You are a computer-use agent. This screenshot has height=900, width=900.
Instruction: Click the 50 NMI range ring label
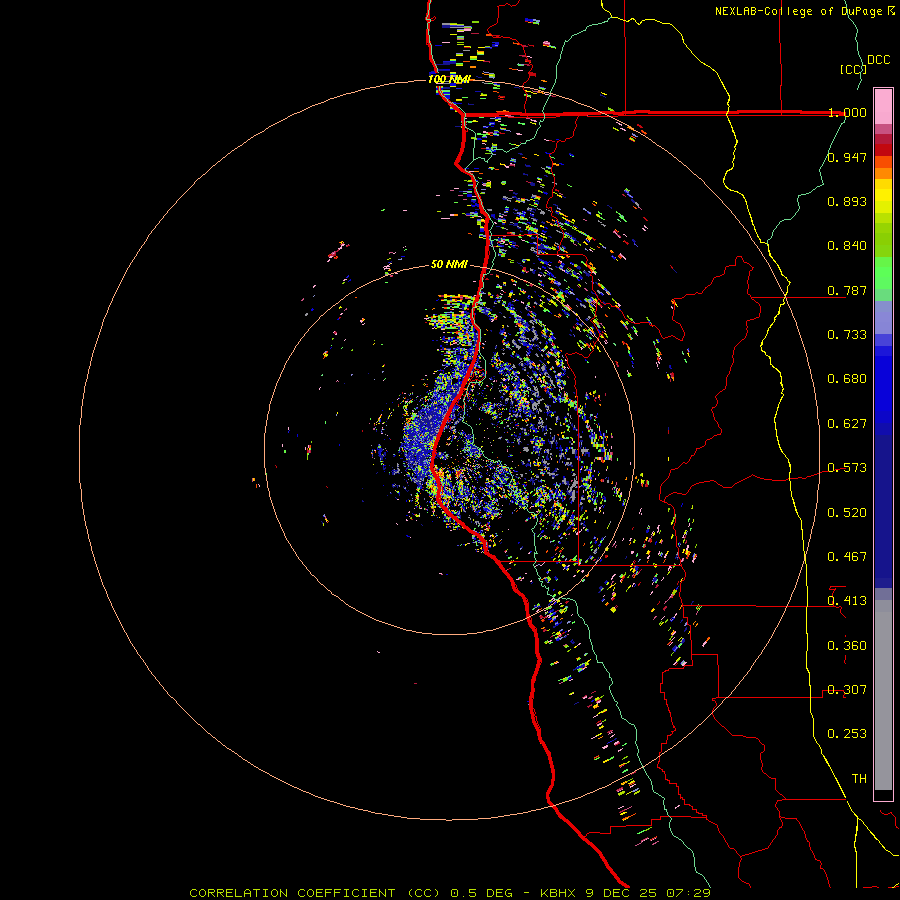pyautogui.click(x=449, y=265)
